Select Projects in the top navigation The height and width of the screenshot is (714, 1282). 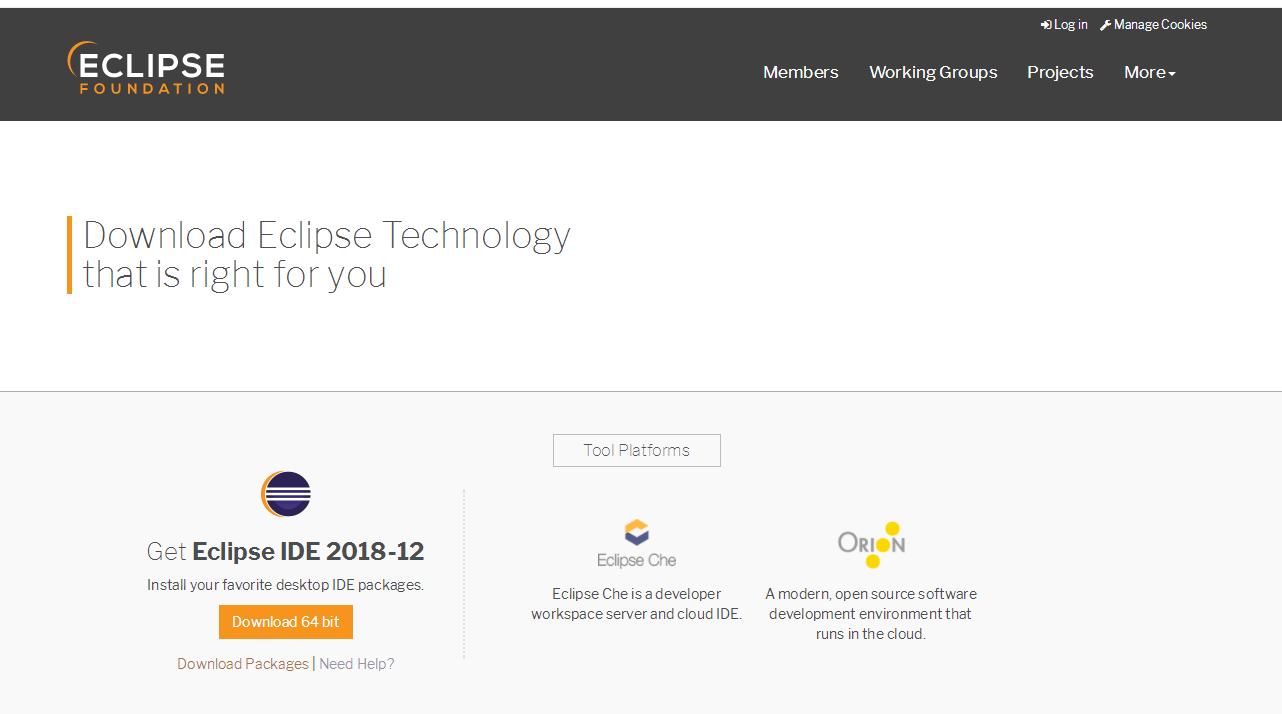1060,72
